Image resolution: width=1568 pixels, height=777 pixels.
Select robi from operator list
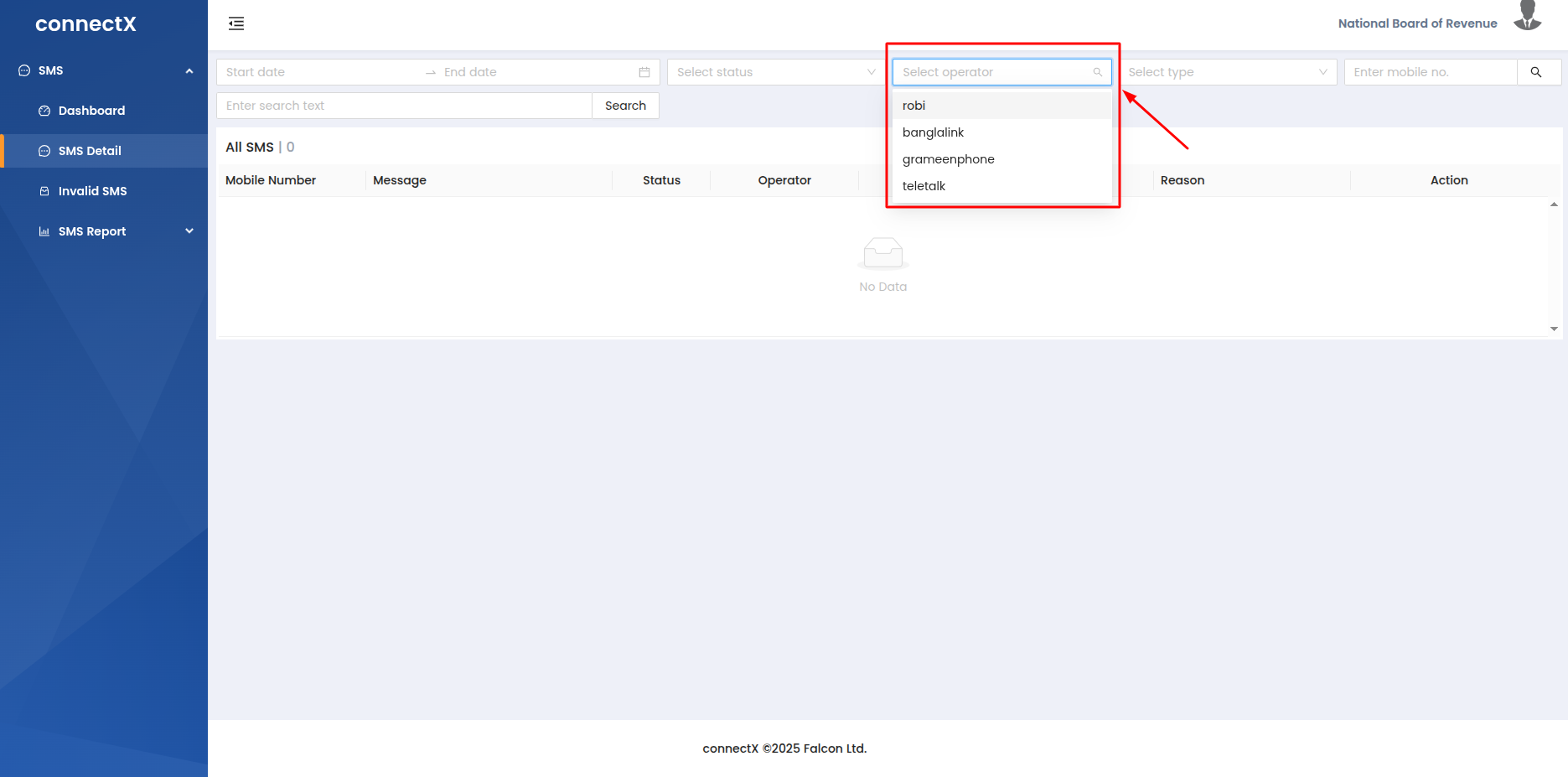tap(914, 106)
